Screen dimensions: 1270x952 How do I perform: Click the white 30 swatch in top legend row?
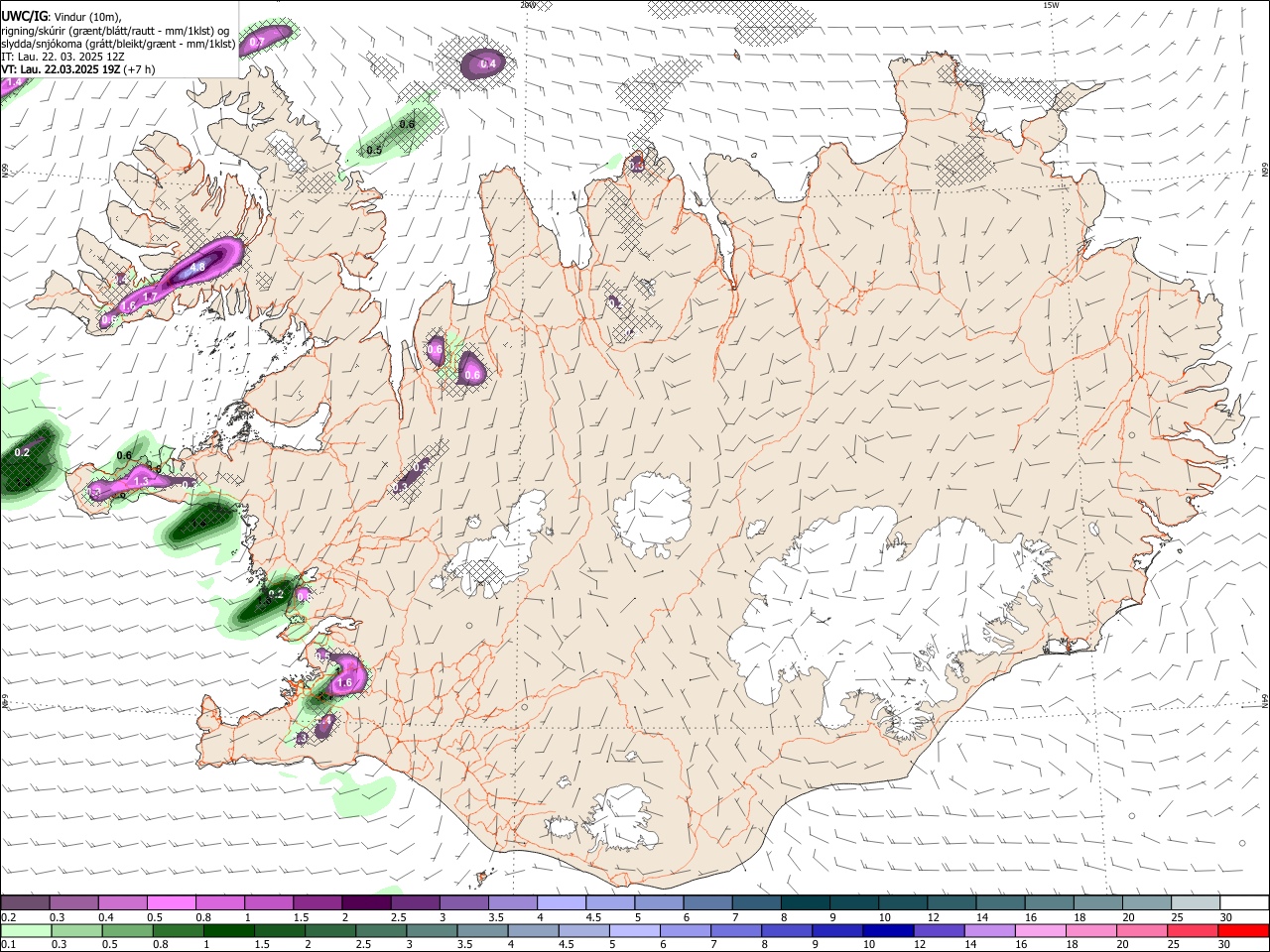[x=1243, y=902]
